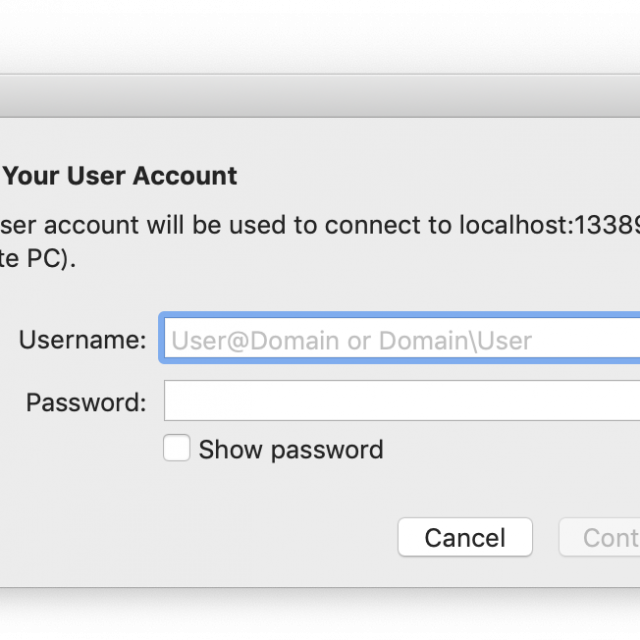Click the black area below the dialog

320,612
